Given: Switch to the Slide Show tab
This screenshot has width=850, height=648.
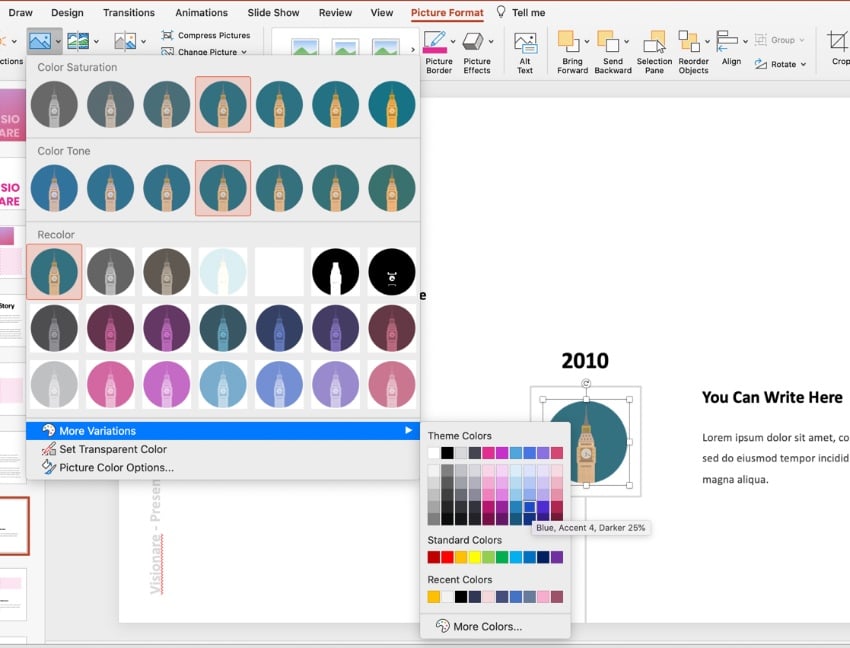Looking at the screenshot, I should coord(273,12).
